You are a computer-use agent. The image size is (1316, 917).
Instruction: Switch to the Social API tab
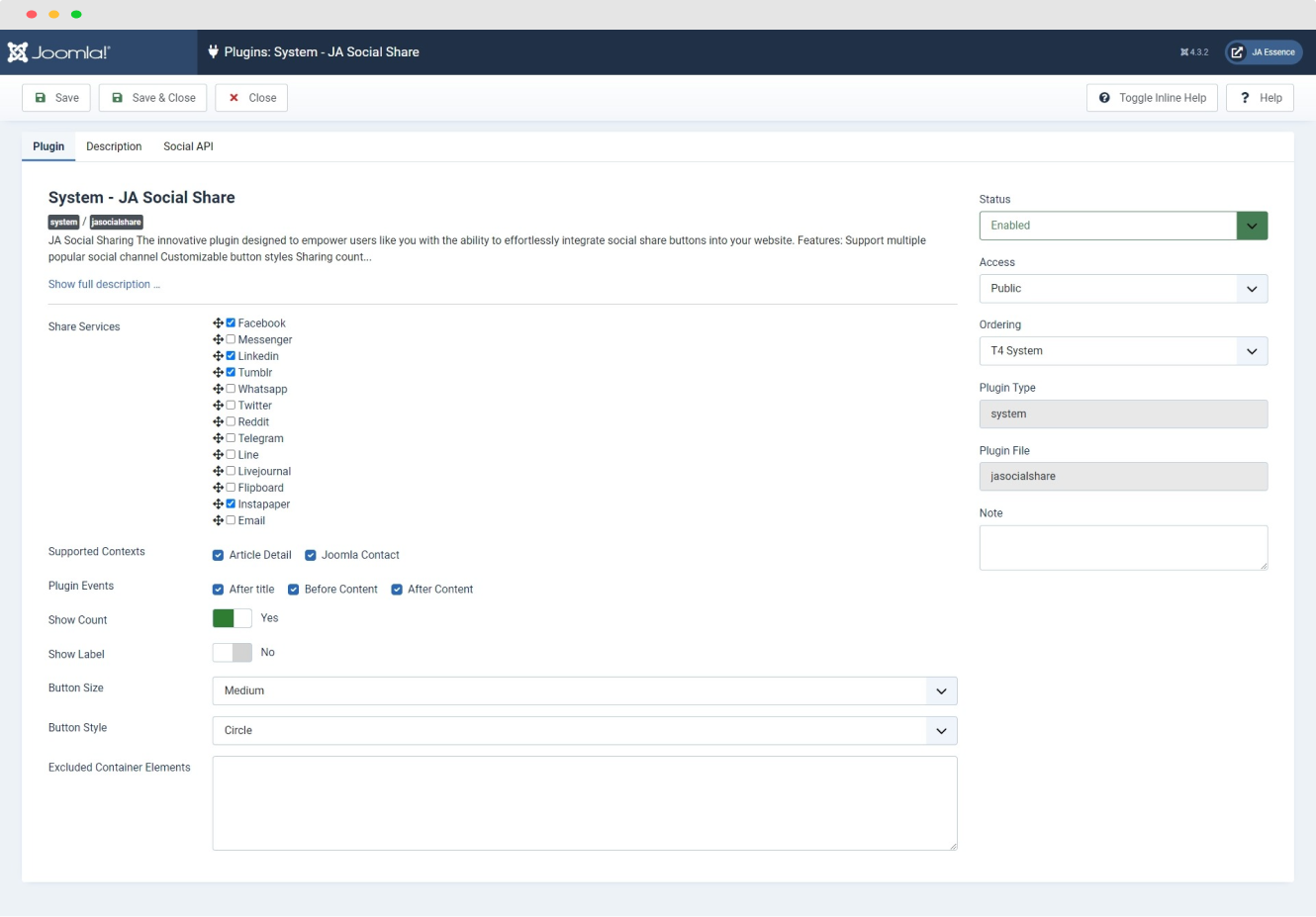[x=188, y=146]
